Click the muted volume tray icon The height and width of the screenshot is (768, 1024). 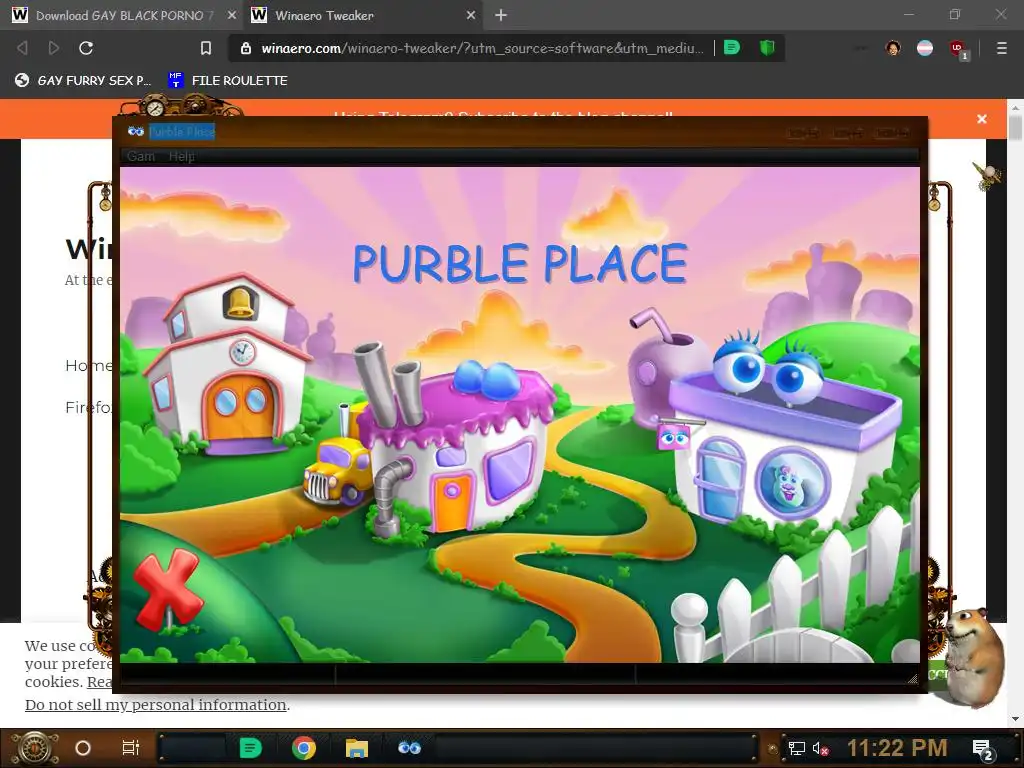pyautogui.click(x=820, y=748)
